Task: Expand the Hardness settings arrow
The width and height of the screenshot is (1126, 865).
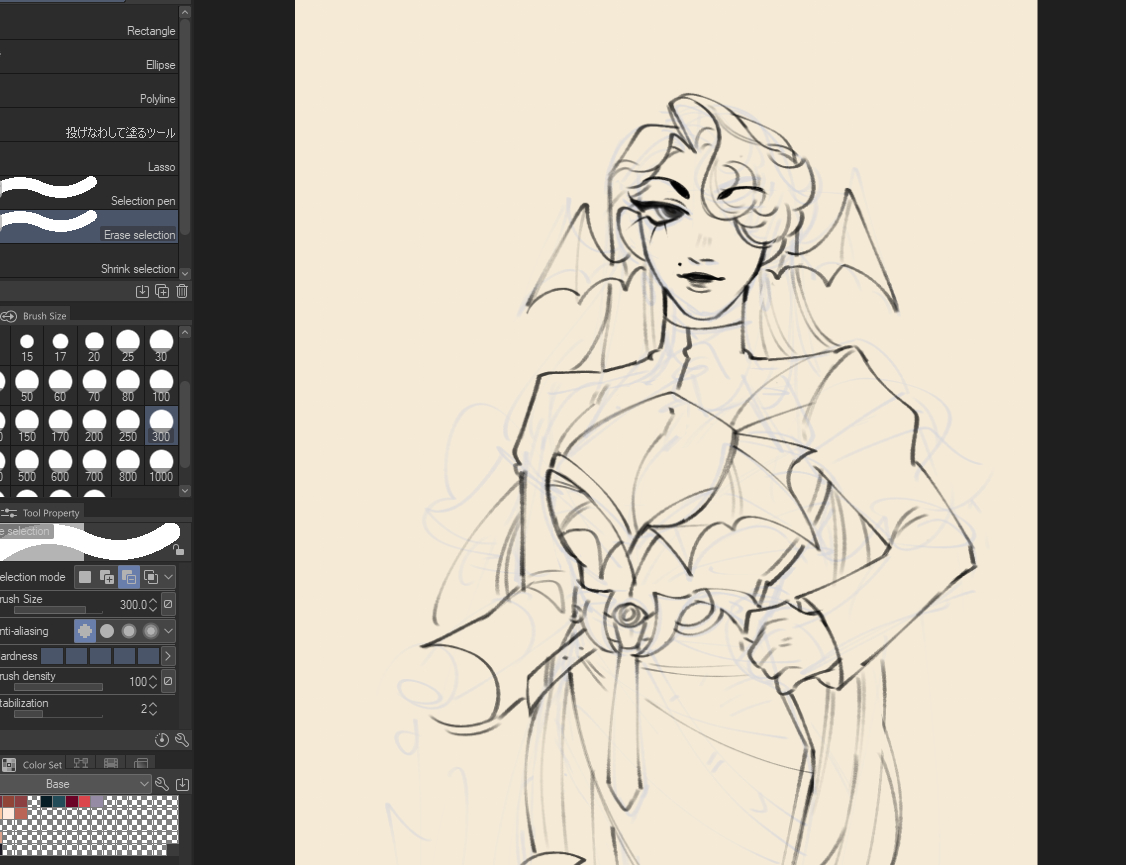Action: click(x=168, y=656)
